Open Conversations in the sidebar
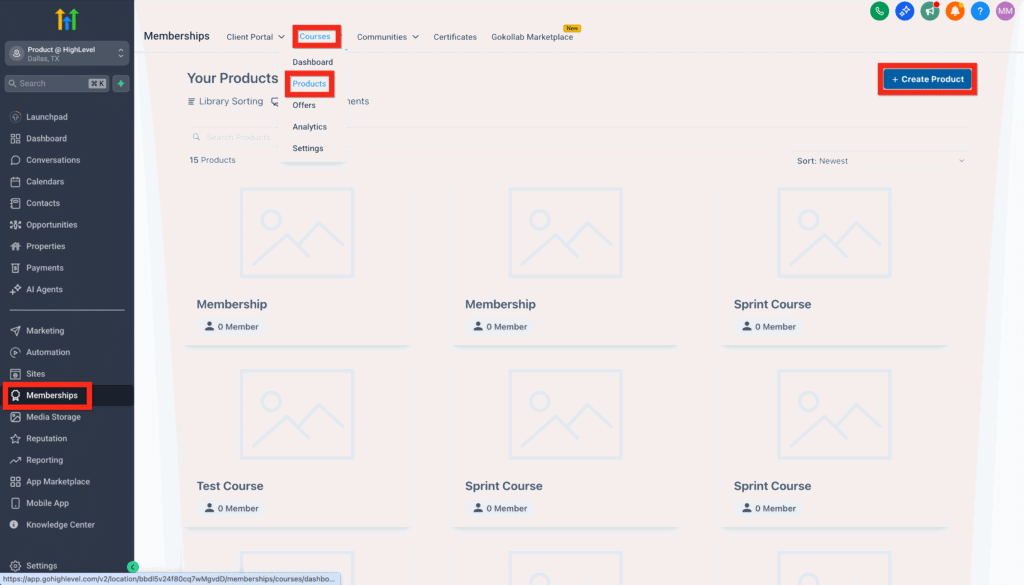 [x=52, y=160]
